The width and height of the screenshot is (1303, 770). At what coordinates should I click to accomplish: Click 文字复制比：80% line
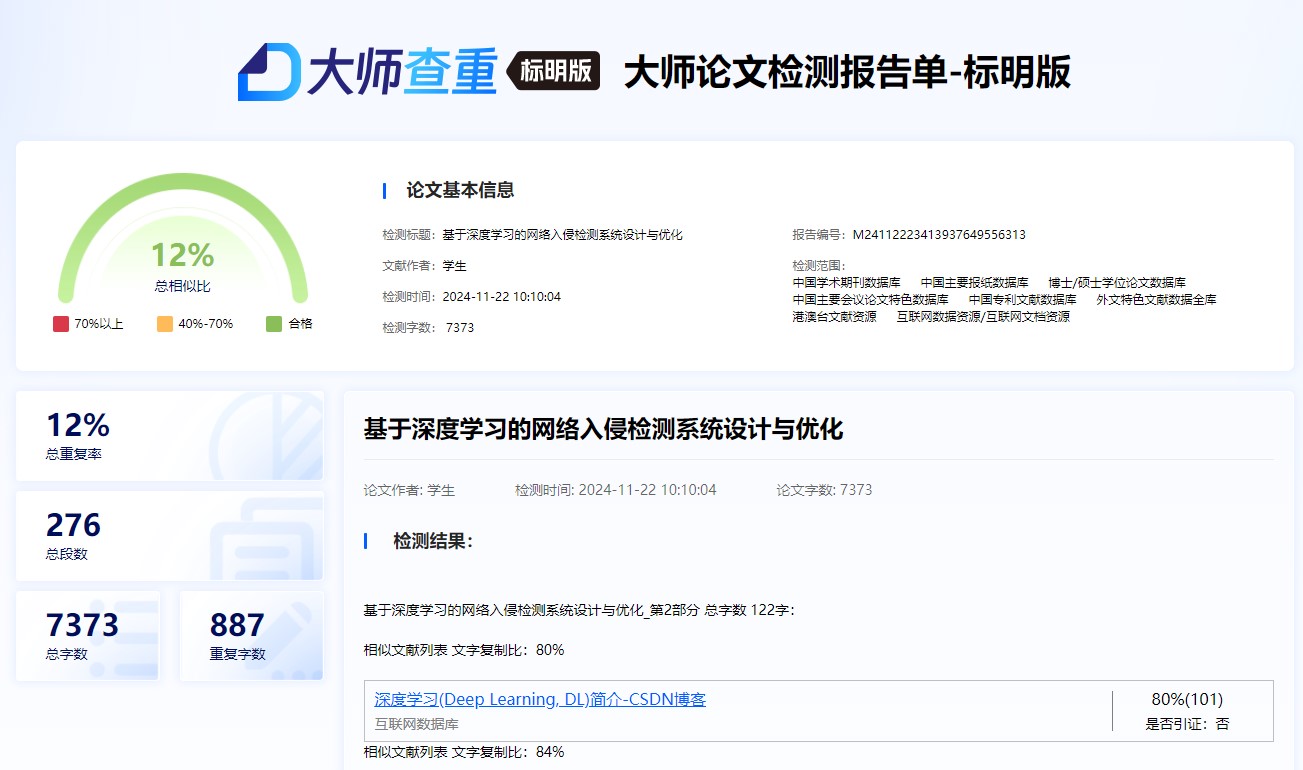tap(464, 650)
